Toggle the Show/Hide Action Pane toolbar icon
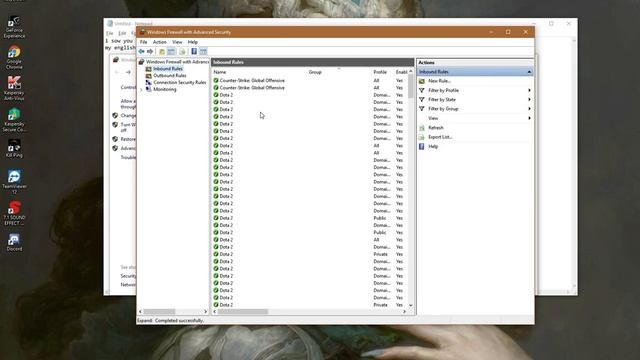Viewport: 640px width, 360px height. pos(203,51)
